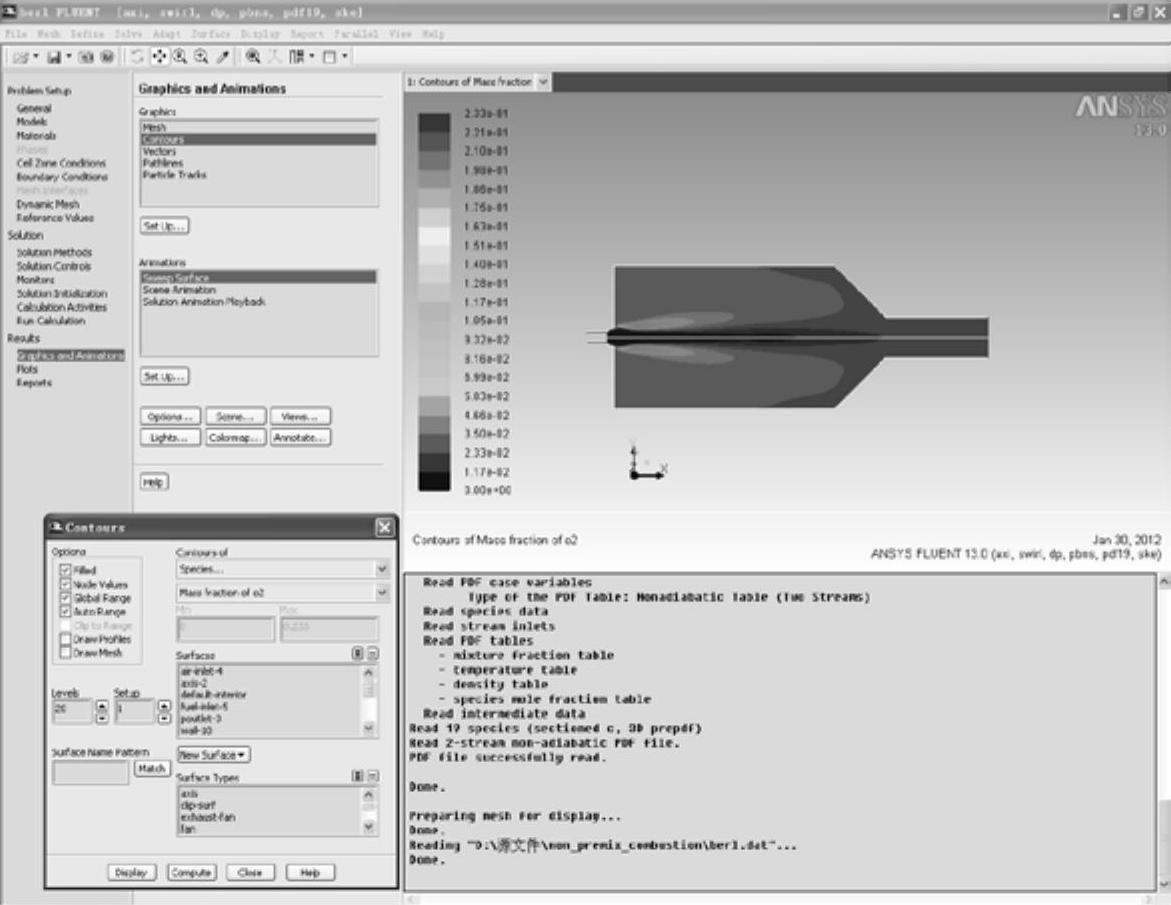The width and height of the screenshot is (1171, 905).
Task: Click the open file toolbar icon
Action: (x=19, y=58)
